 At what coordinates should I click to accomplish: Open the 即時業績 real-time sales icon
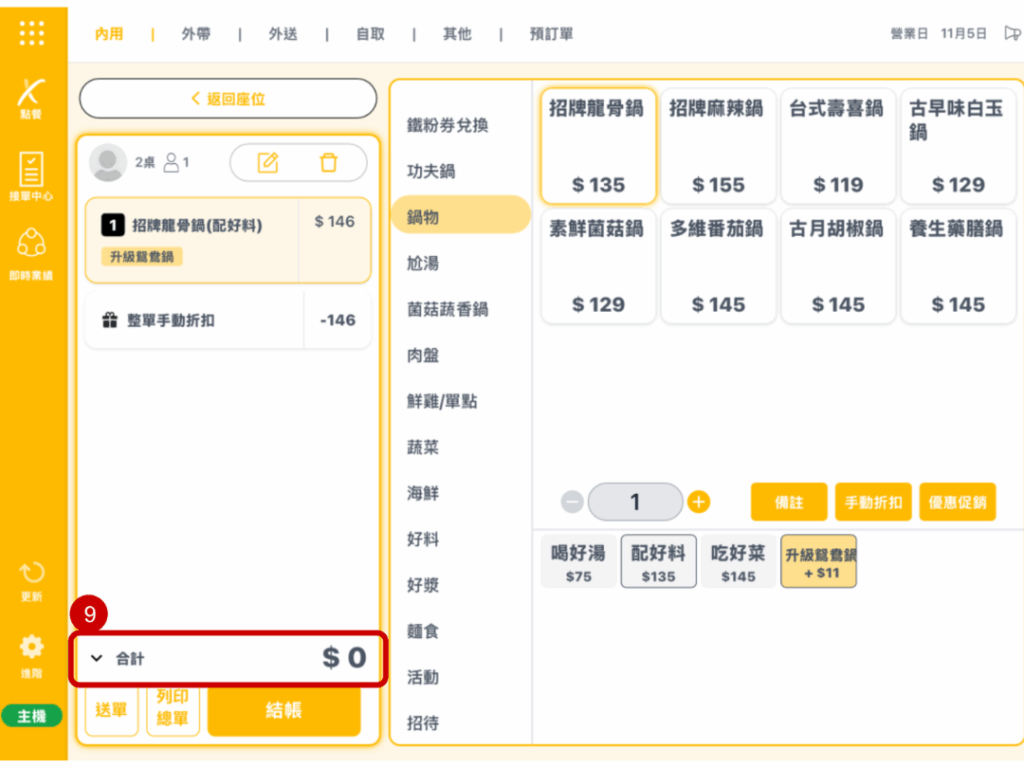32,252
